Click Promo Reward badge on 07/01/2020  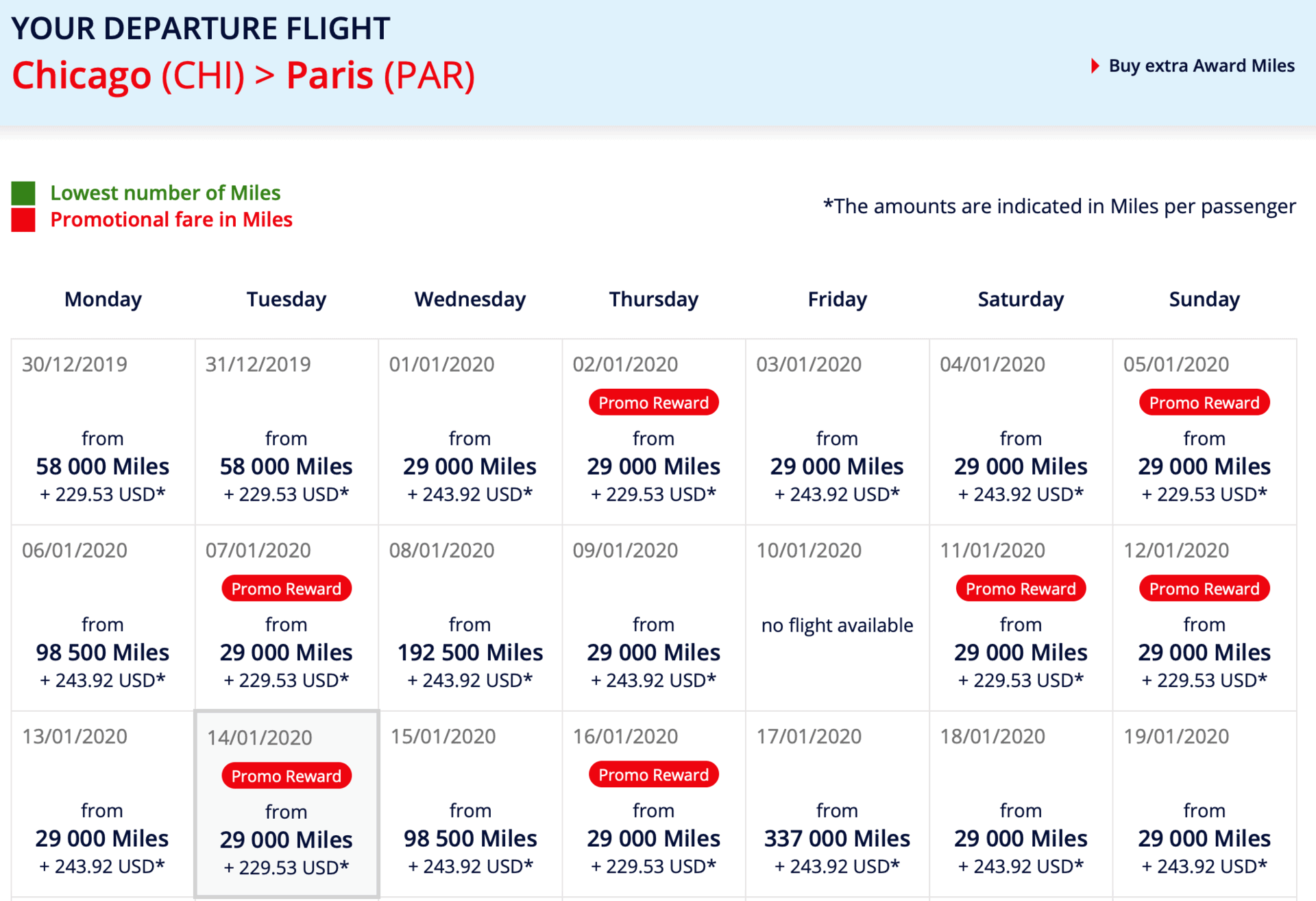(287, 588)
